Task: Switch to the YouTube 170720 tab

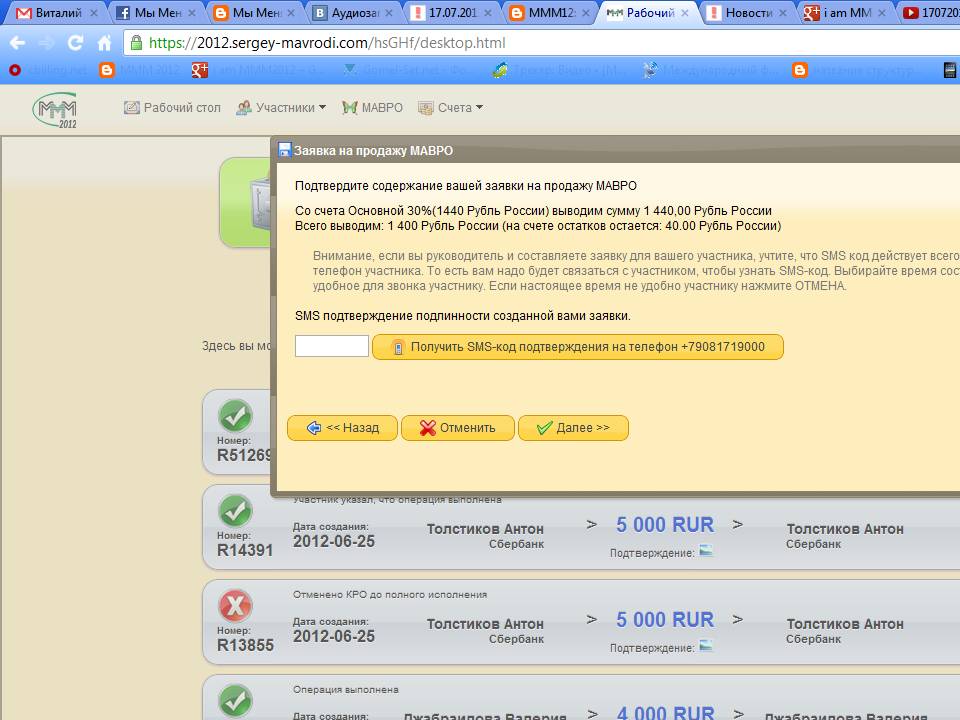Action: (x=931, y=12)
